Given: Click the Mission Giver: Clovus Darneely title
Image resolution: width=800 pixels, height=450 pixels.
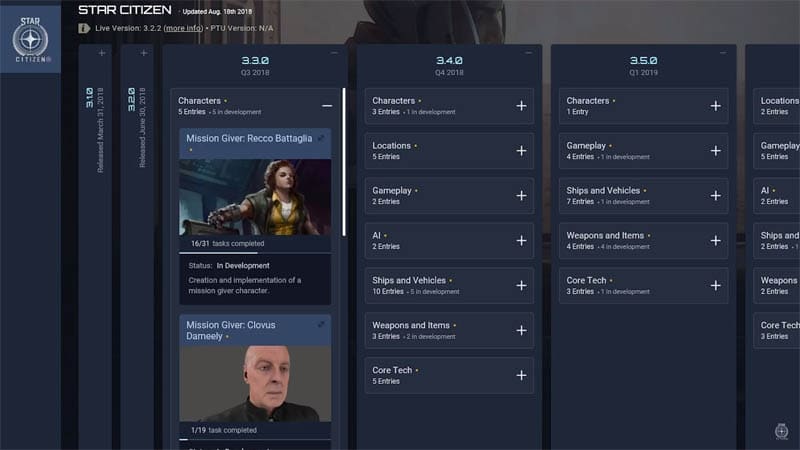Looking at the screenshot, I should coord(231,330).
